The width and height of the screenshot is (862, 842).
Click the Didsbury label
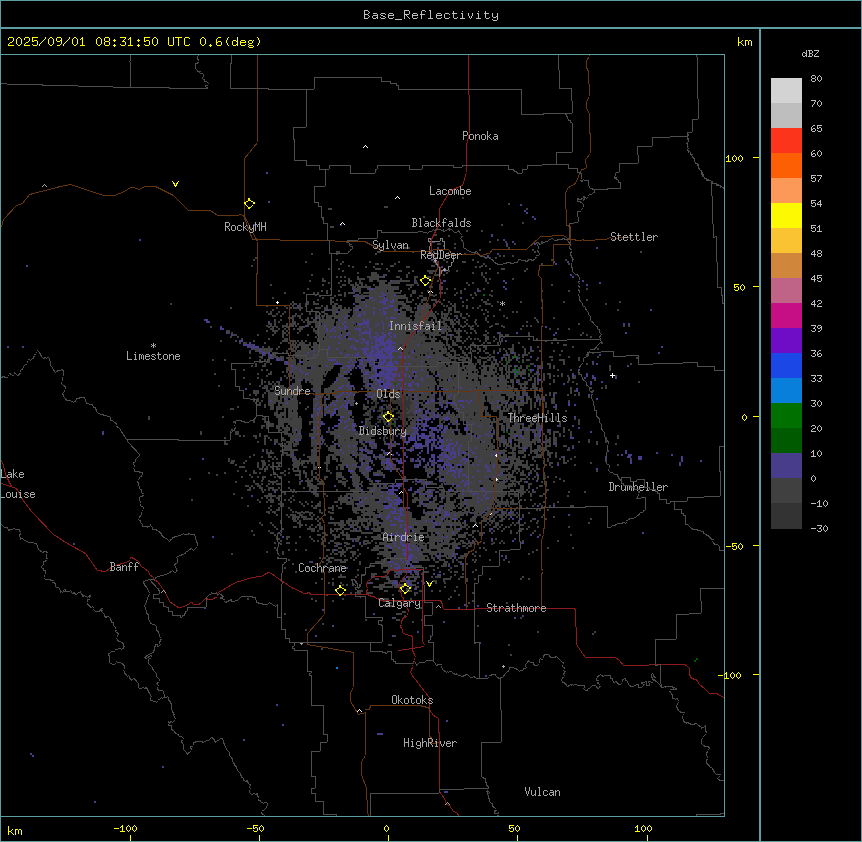point(383,431)
